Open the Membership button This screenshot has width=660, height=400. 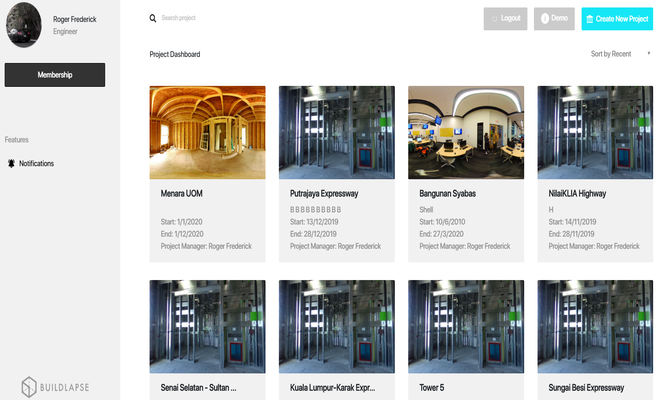55,75
